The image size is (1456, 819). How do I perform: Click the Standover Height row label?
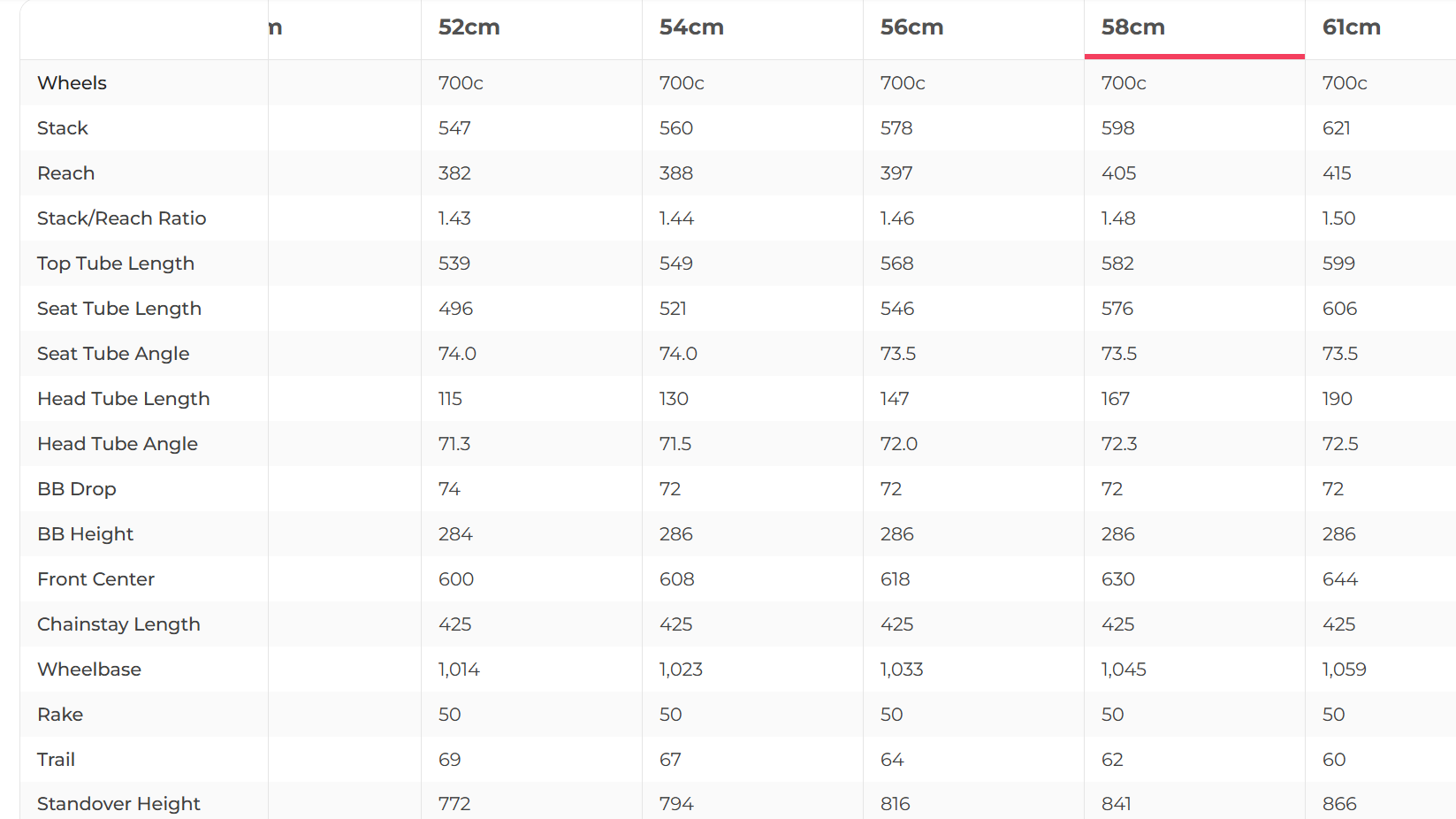point(118,804)
